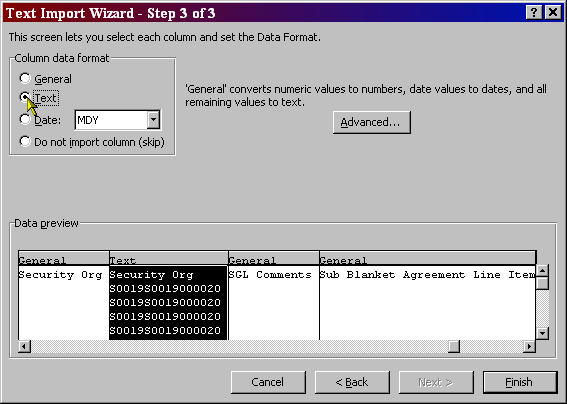Click the preview scroll down arrow
567x404 pixels.
click(542, 333)
